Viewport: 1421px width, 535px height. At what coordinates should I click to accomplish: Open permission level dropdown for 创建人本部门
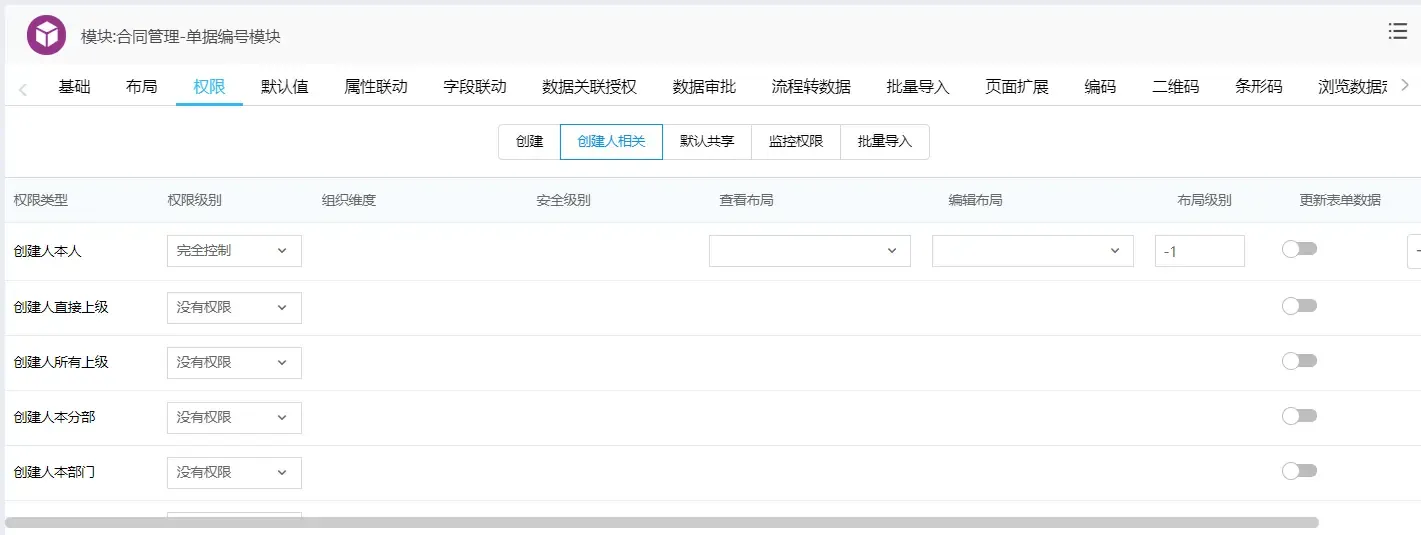click(x=234, y=473)
